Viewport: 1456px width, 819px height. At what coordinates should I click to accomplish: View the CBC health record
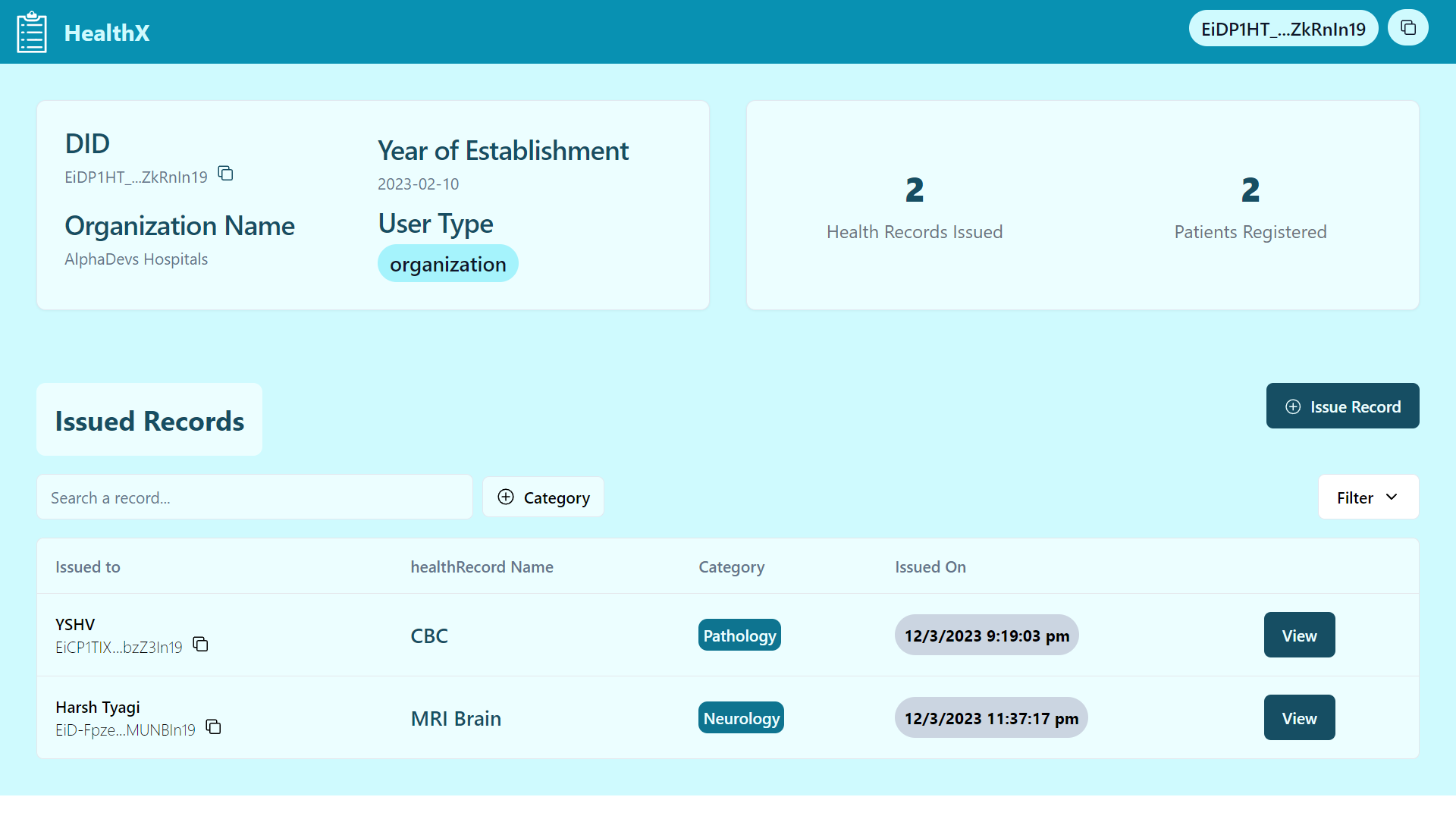click(1299, 635)
